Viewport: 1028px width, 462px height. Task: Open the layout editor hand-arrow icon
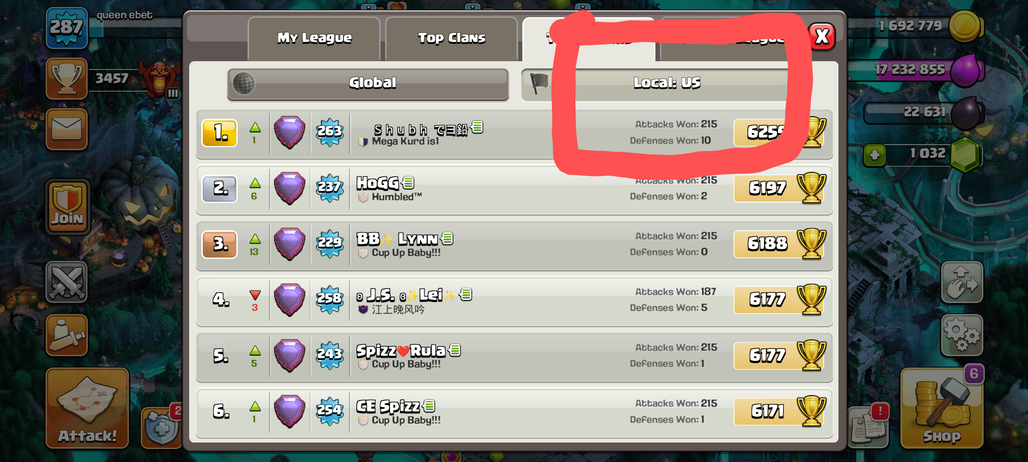point(962,282)
